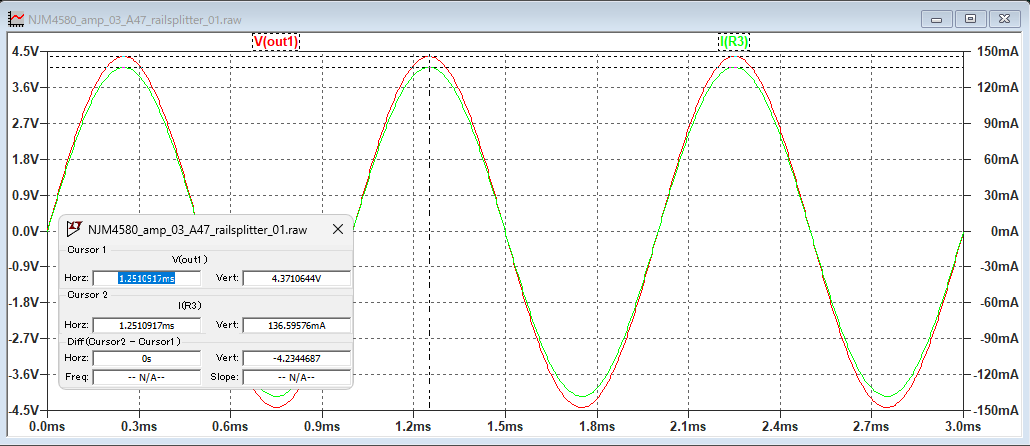The height and width of the screenshot is (446, 1030).
Task: Click the Cursor 1 Vert value 4.3710644V
Action: point(297,278)
